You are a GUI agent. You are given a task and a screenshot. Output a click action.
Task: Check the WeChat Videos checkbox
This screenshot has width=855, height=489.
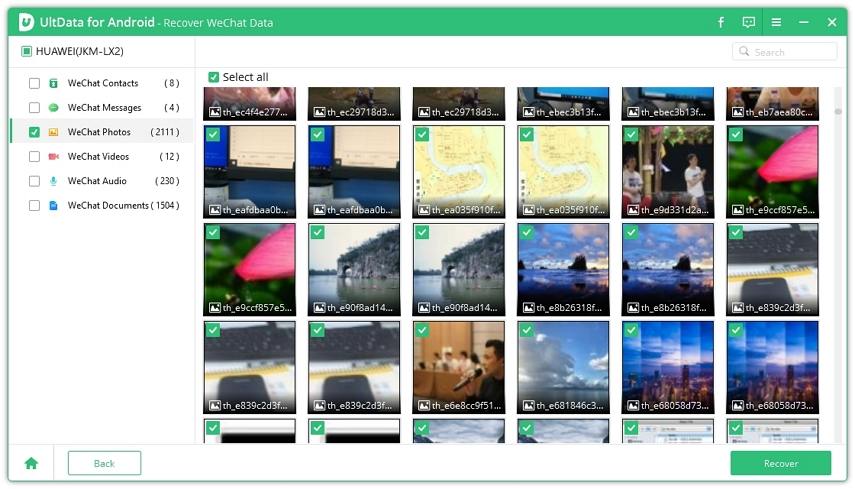[x=34, y=157]
